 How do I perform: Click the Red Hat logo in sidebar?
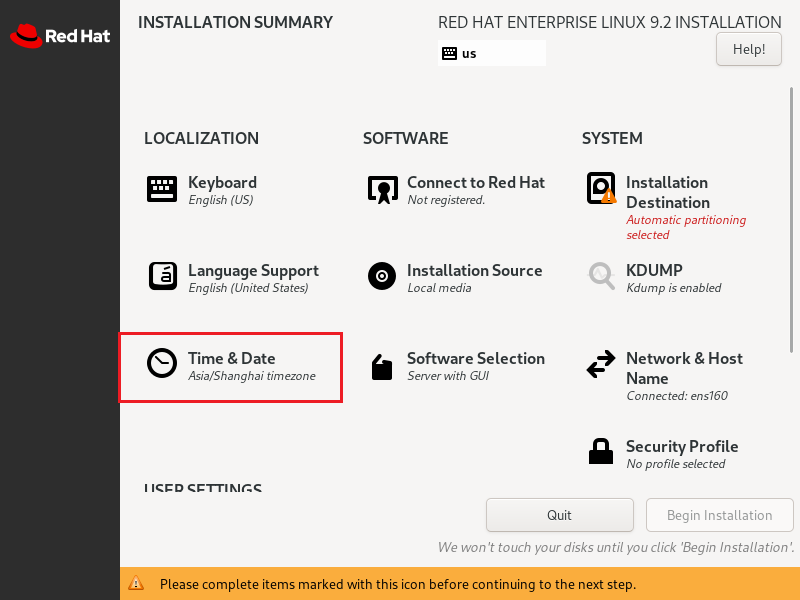click(60, 36)
